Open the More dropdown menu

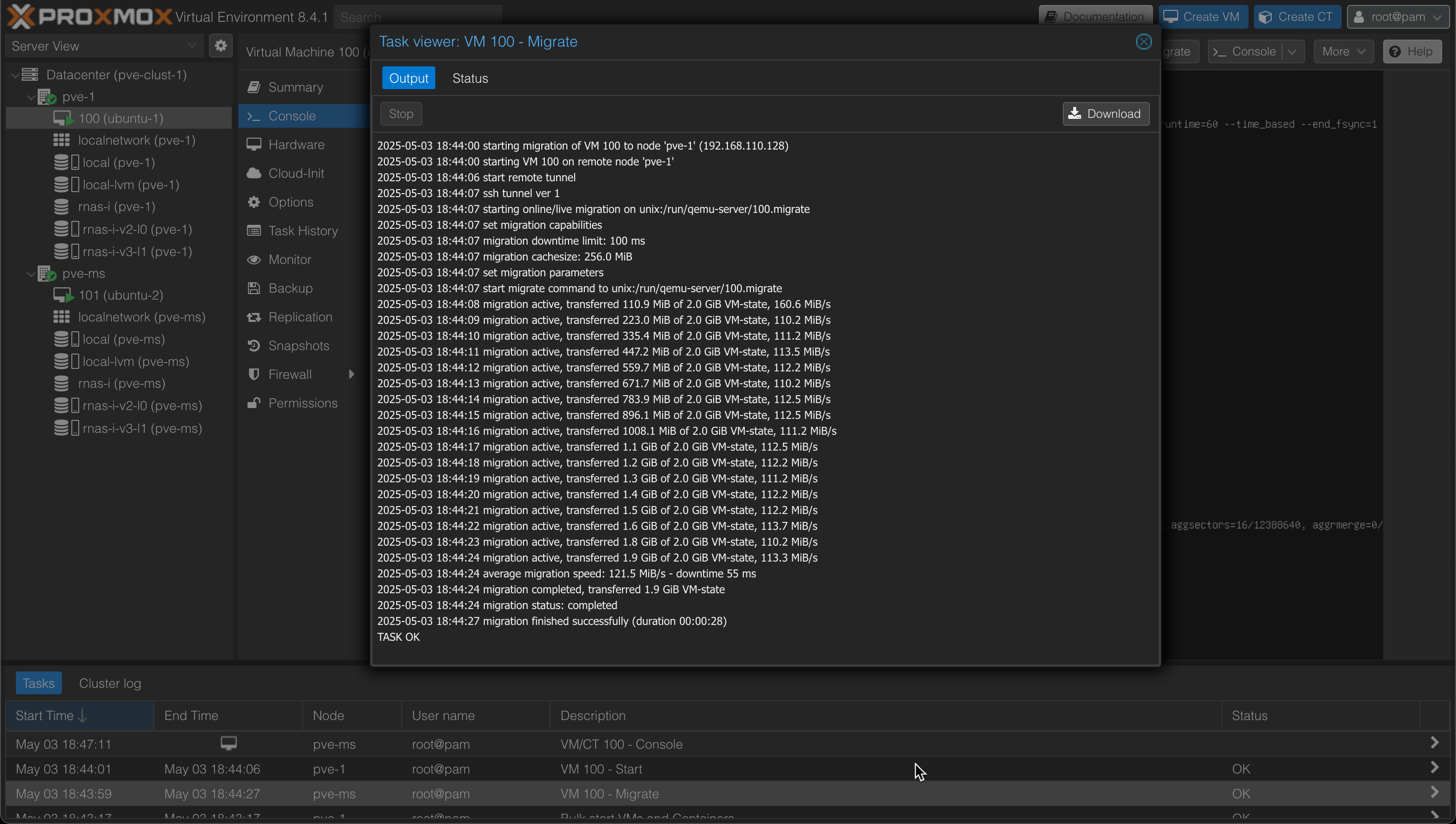point(1344,51)
